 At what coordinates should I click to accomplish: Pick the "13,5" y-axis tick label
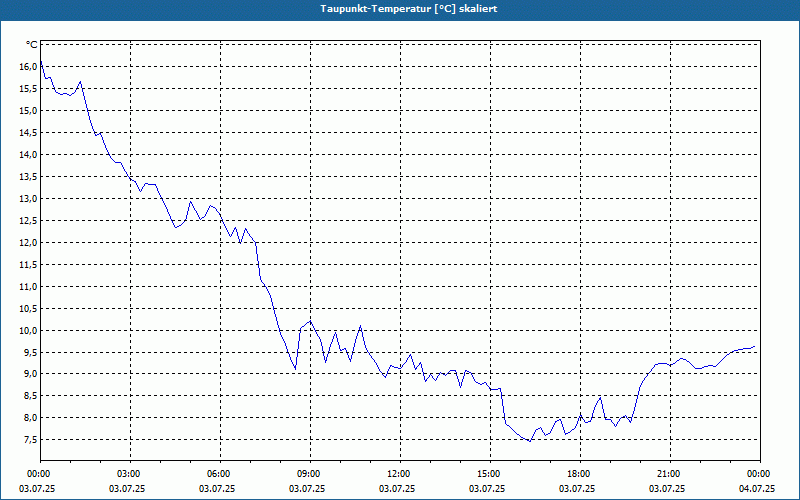29,177
